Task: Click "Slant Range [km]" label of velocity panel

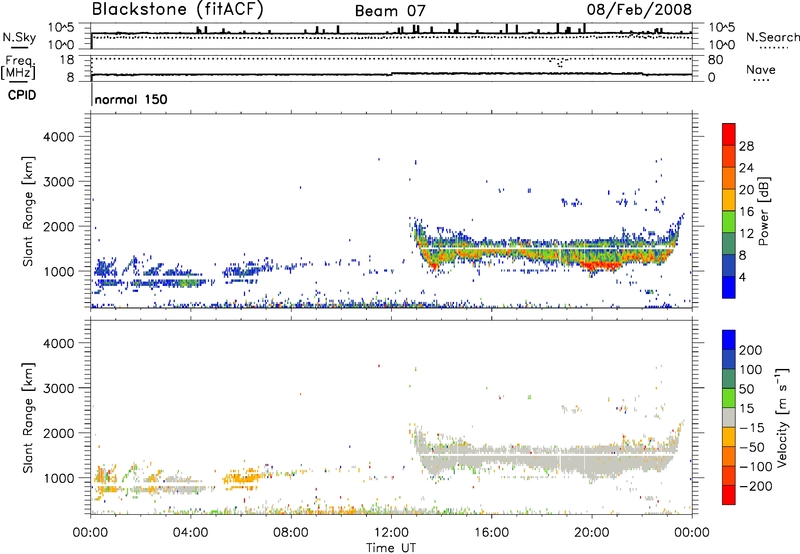Action: click(x=28, y=418)
